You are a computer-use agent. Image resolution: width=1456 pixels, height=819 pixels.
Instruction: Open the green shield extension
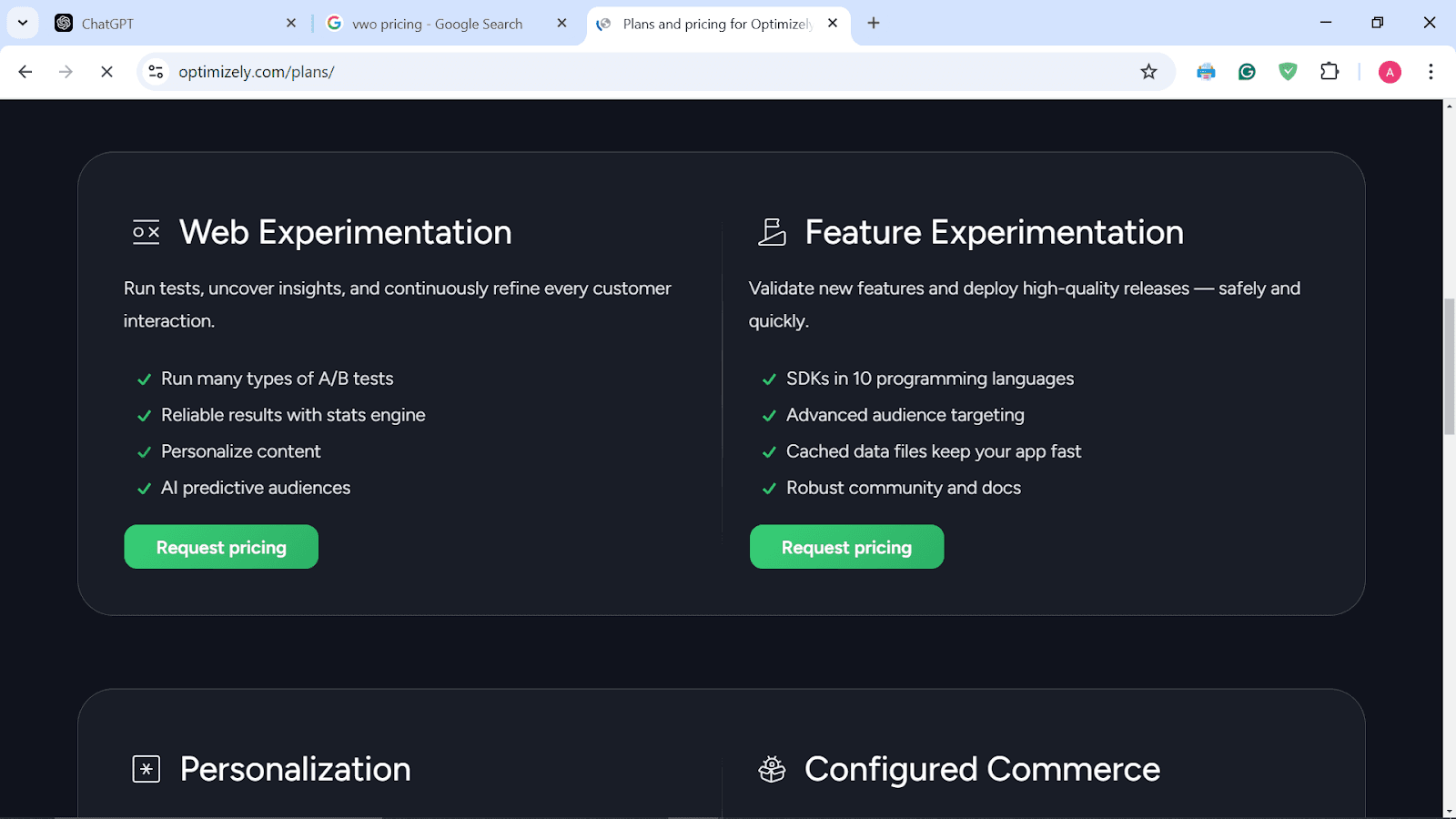pos(1288,72)
